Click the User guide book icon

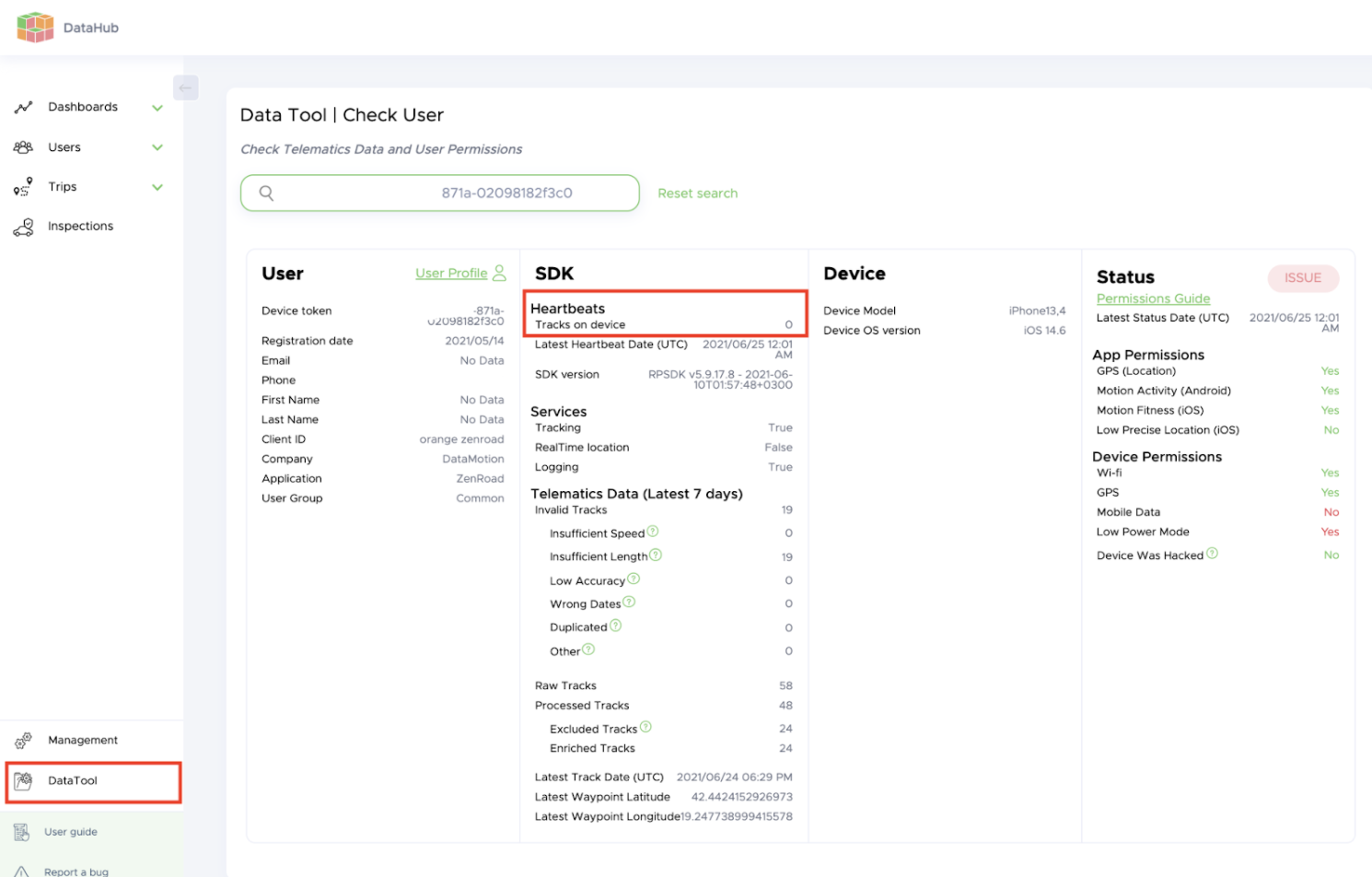21,832
